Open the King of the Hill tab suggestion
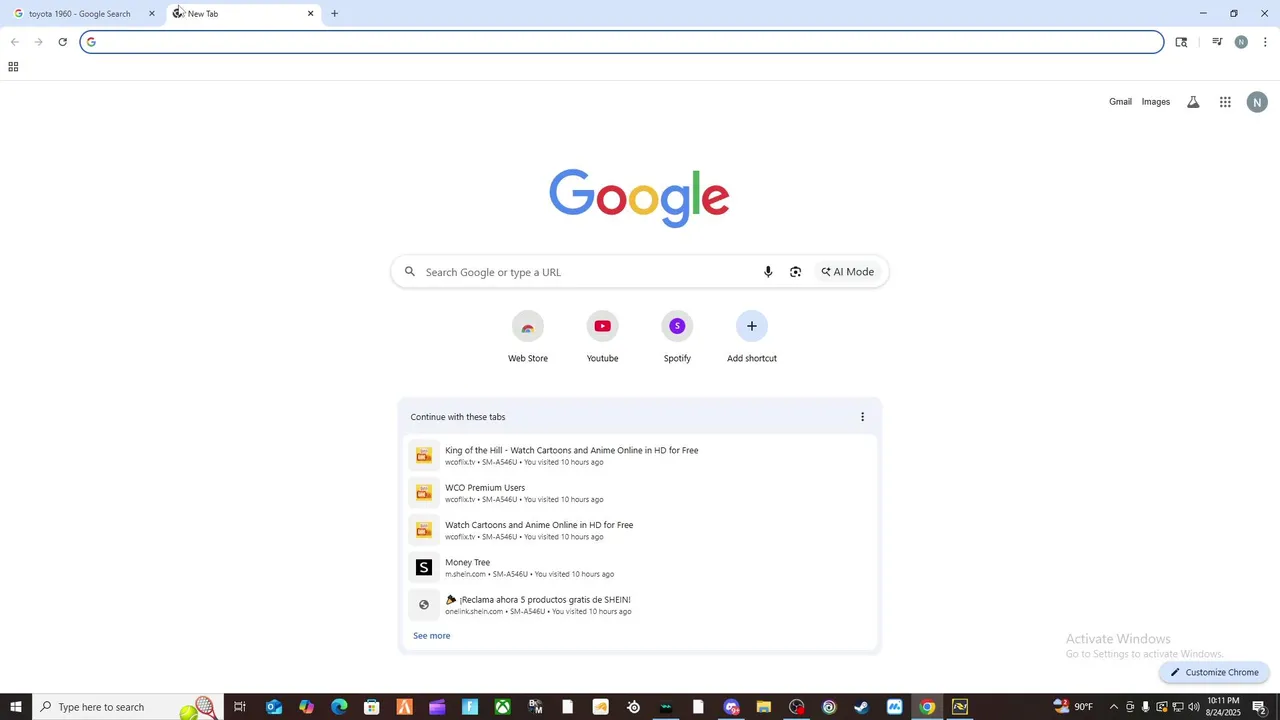1280x720 pixels. click(640, 456)
